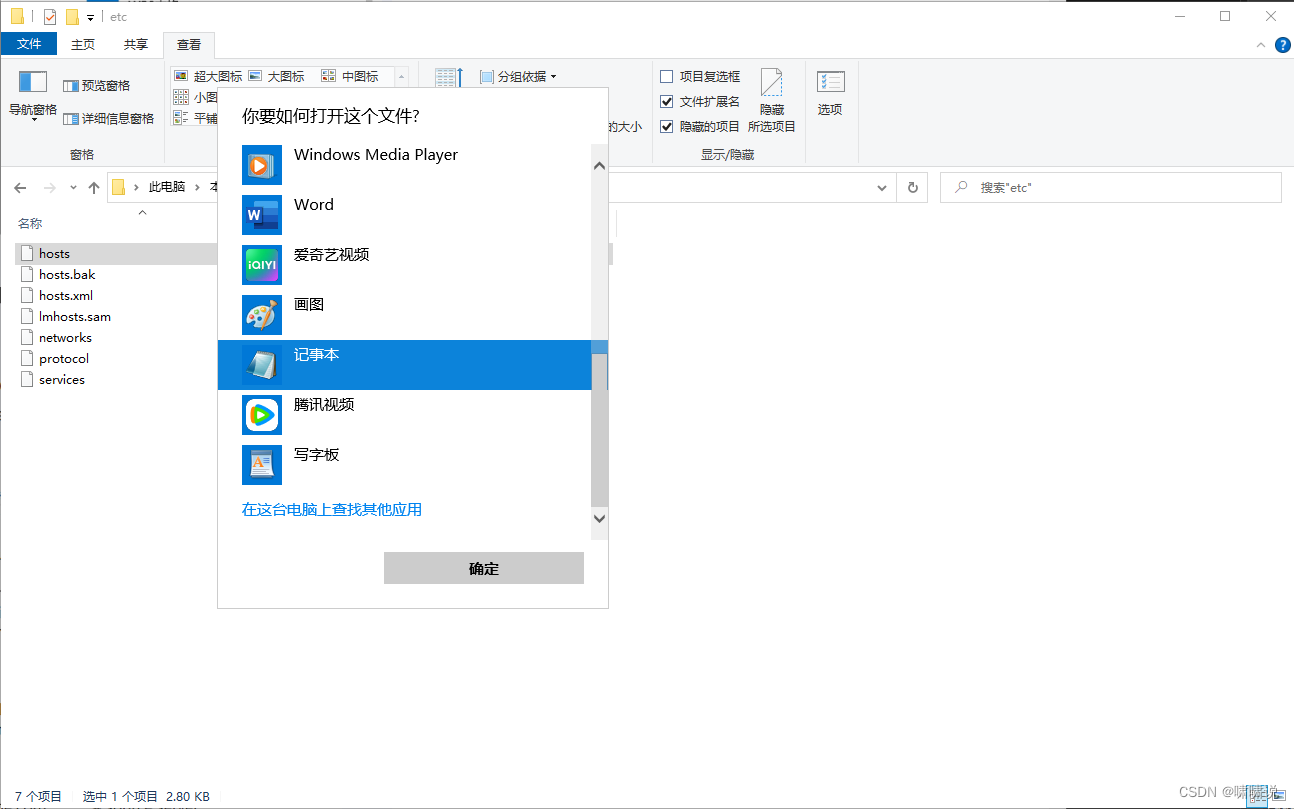Switch to the 主页 (Home) tab
1294x809 pixels.
[83, 44]
